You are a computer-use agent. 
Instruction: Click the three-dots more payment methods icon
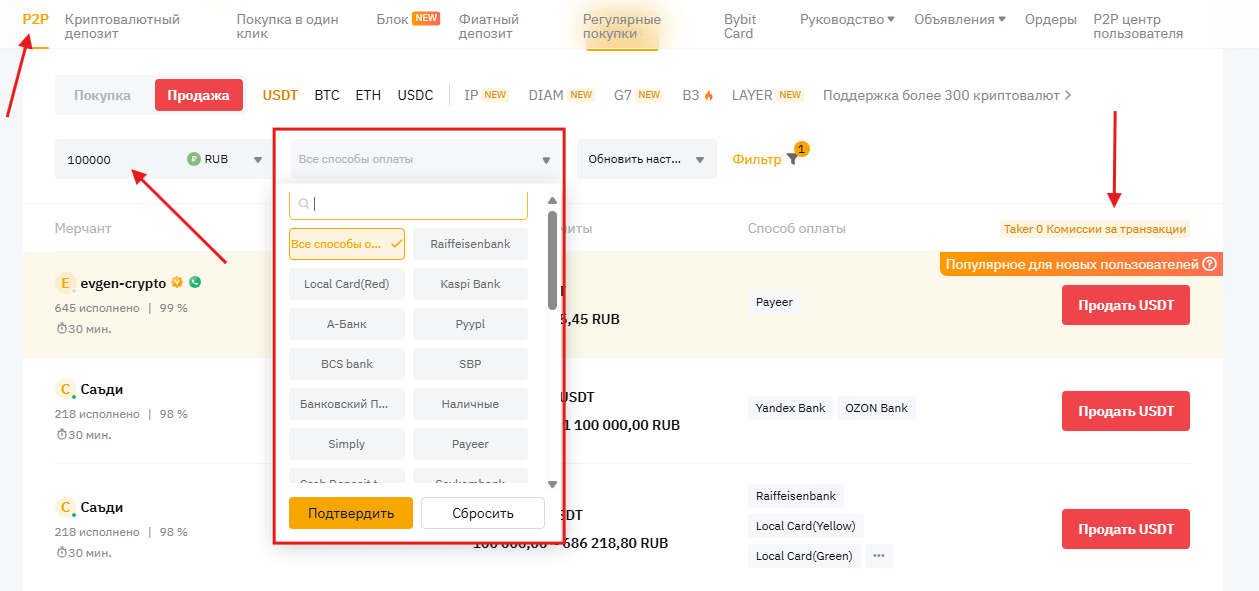click(878, 556)
